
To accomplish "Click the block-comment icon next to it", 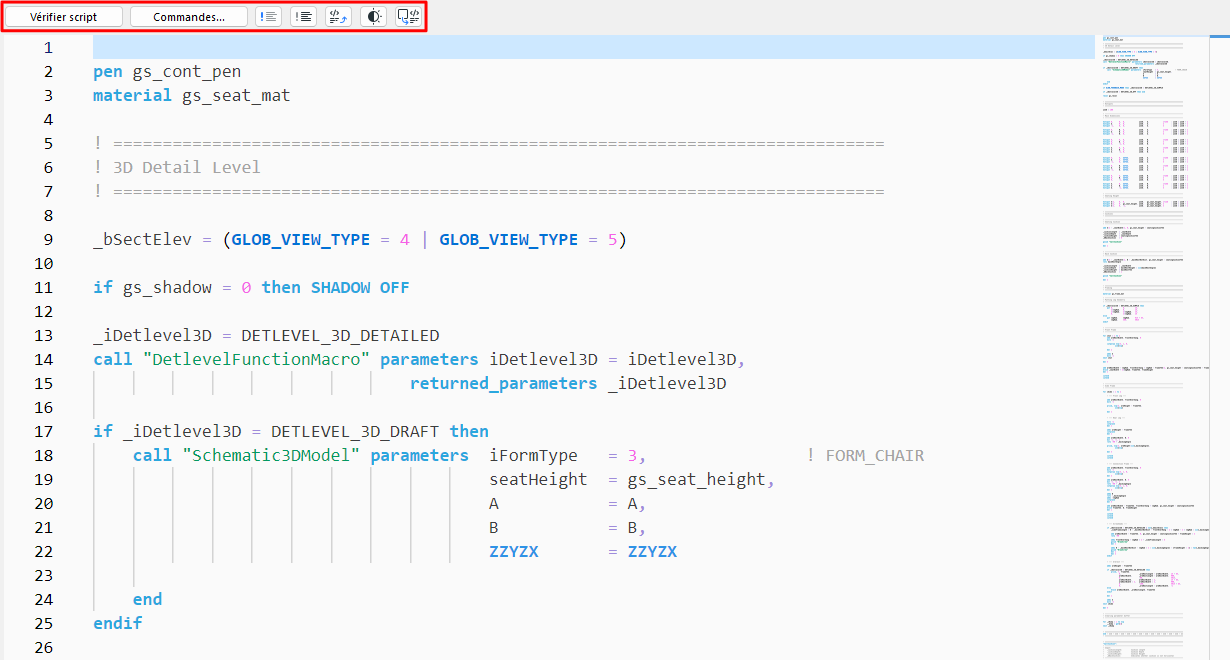I will [x=302, y=16].
